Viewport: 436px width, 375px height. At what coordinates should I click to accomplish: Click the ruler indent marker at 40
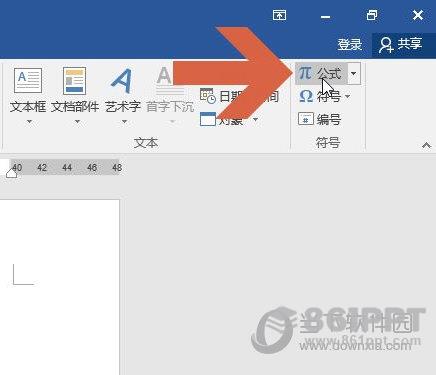pyautogui.click(x=12, y=173)
